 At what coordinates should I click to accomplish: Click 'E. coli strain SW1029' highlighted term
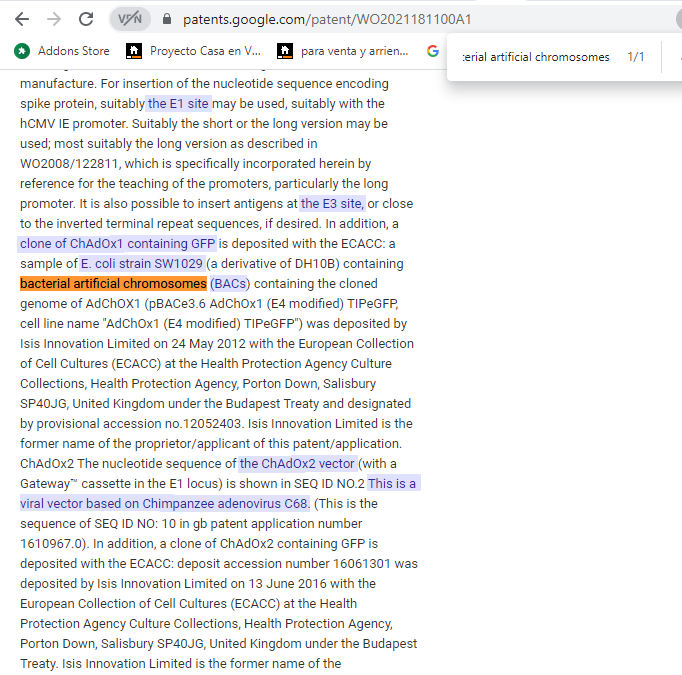[x=142, y=264]
